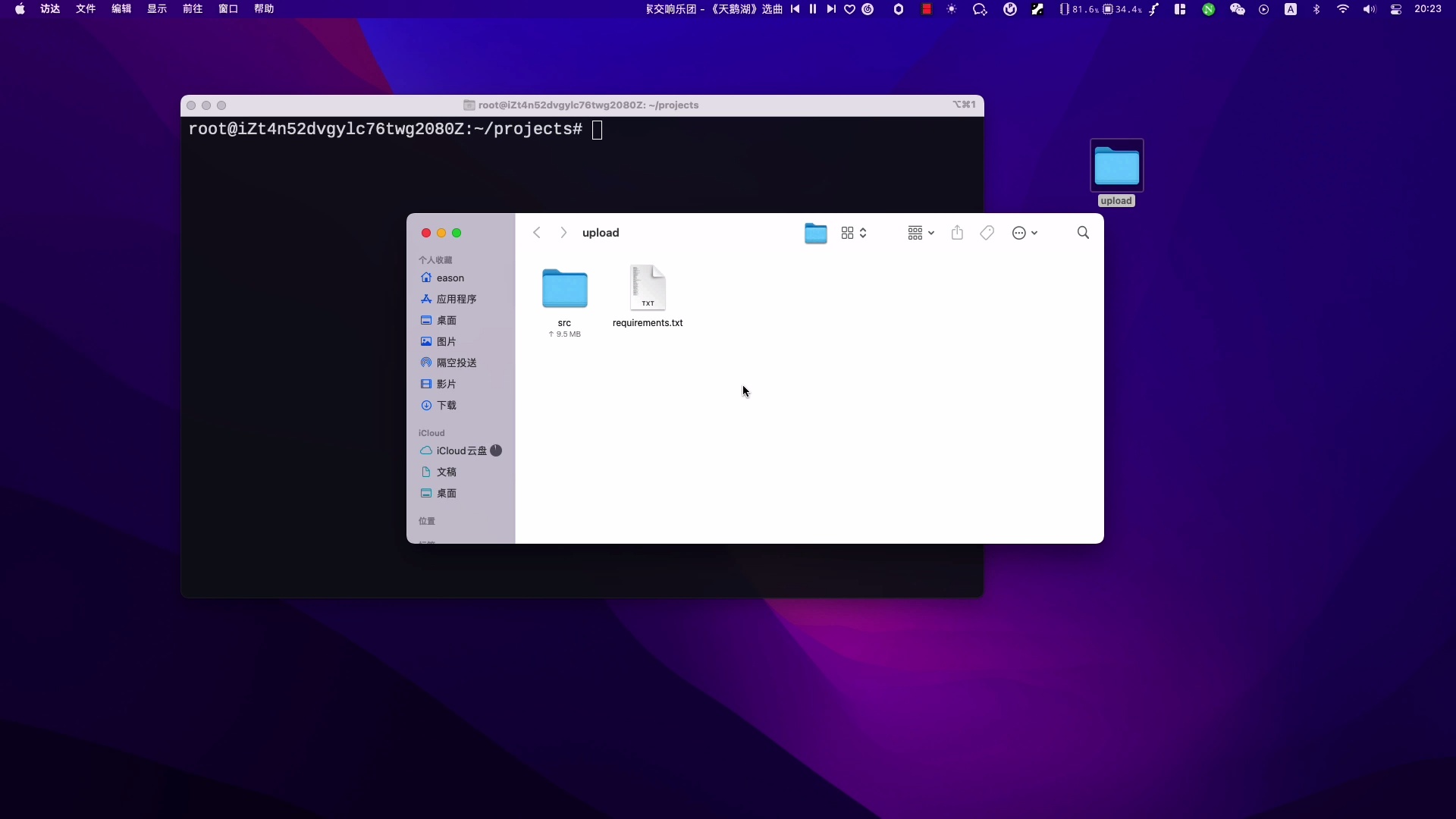Image resolution: width=1456 pixels, height=819 pixels.
Task: Click the blue folder icon in Finder toolbar
Action: pos(815,233)
